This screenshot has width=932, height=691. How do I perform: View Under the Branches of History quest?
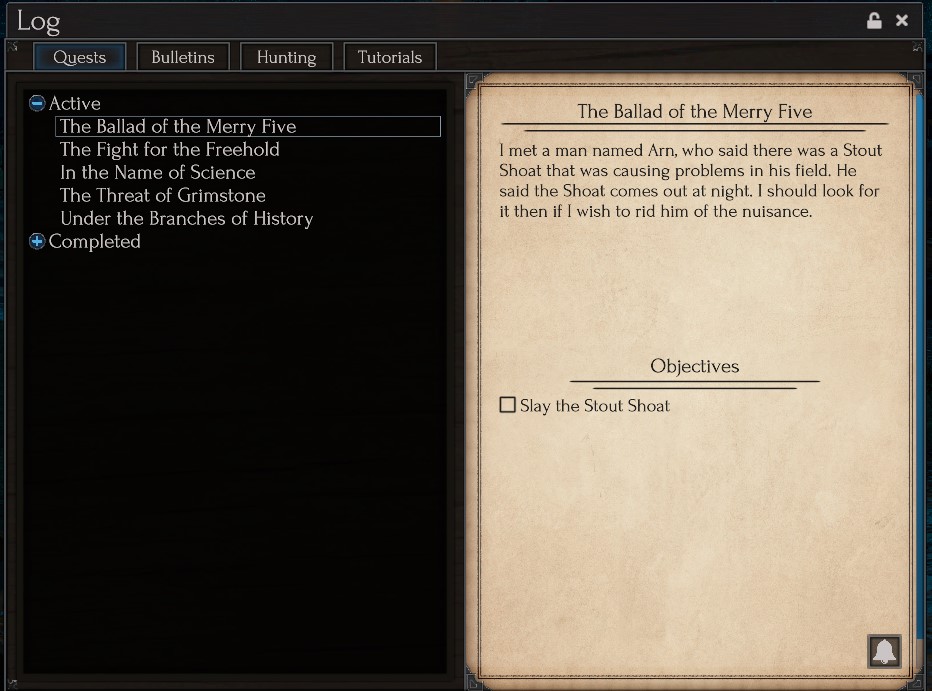coord(187,219)
